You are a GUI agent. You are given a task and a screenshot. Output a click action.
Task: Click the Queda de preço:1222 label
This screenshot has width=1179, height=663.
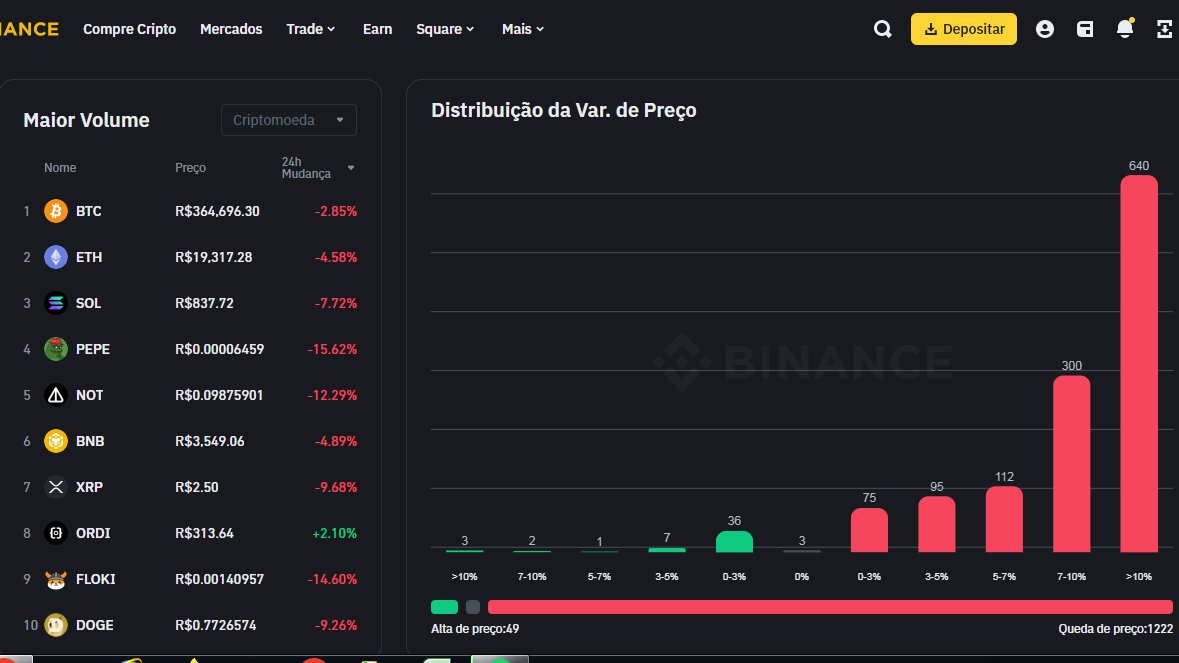click(x=1116, y=628)
